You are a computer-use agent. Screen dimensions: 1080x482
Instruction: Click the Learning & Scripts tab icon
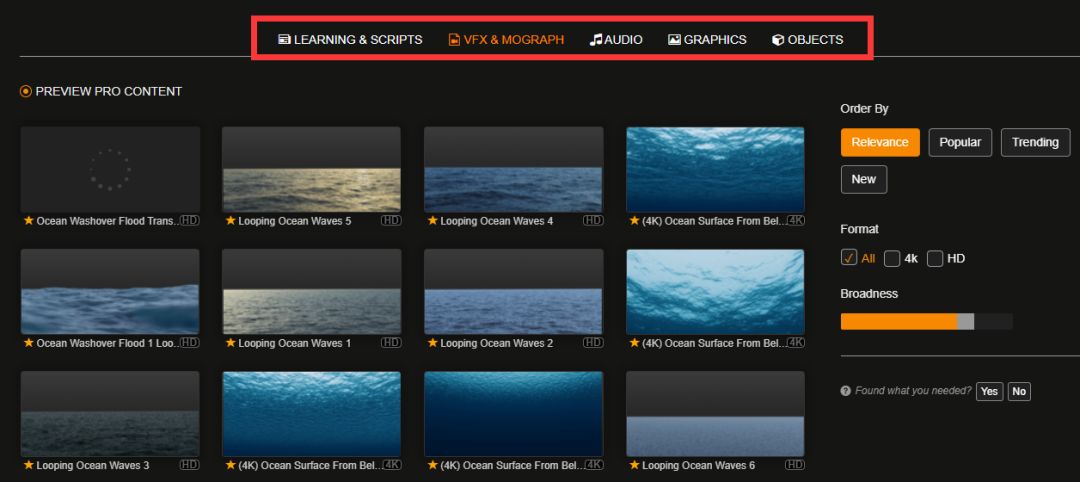tap(284, 39)
